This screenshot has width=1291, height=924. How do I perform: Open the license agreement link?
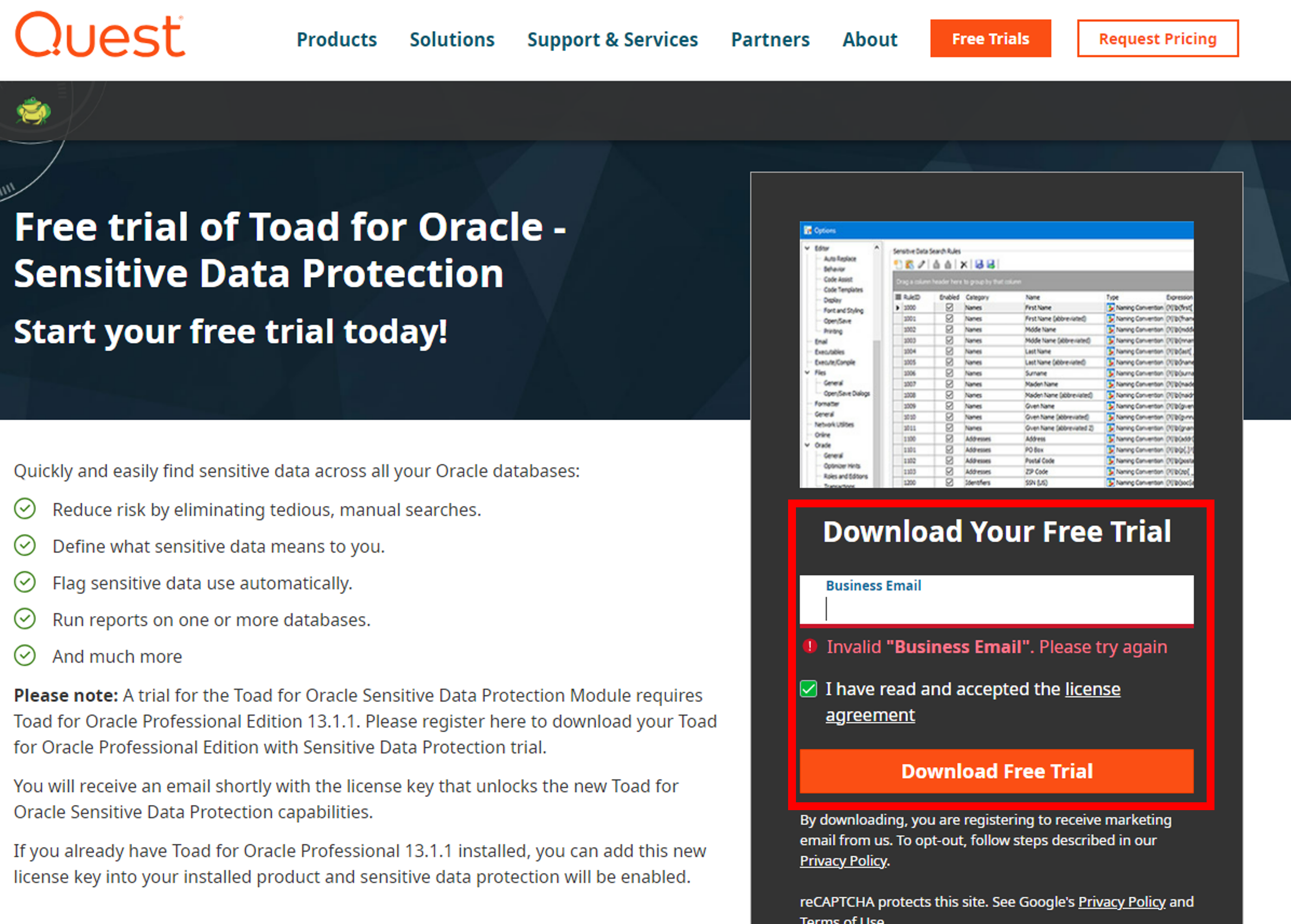[1092, 689]
